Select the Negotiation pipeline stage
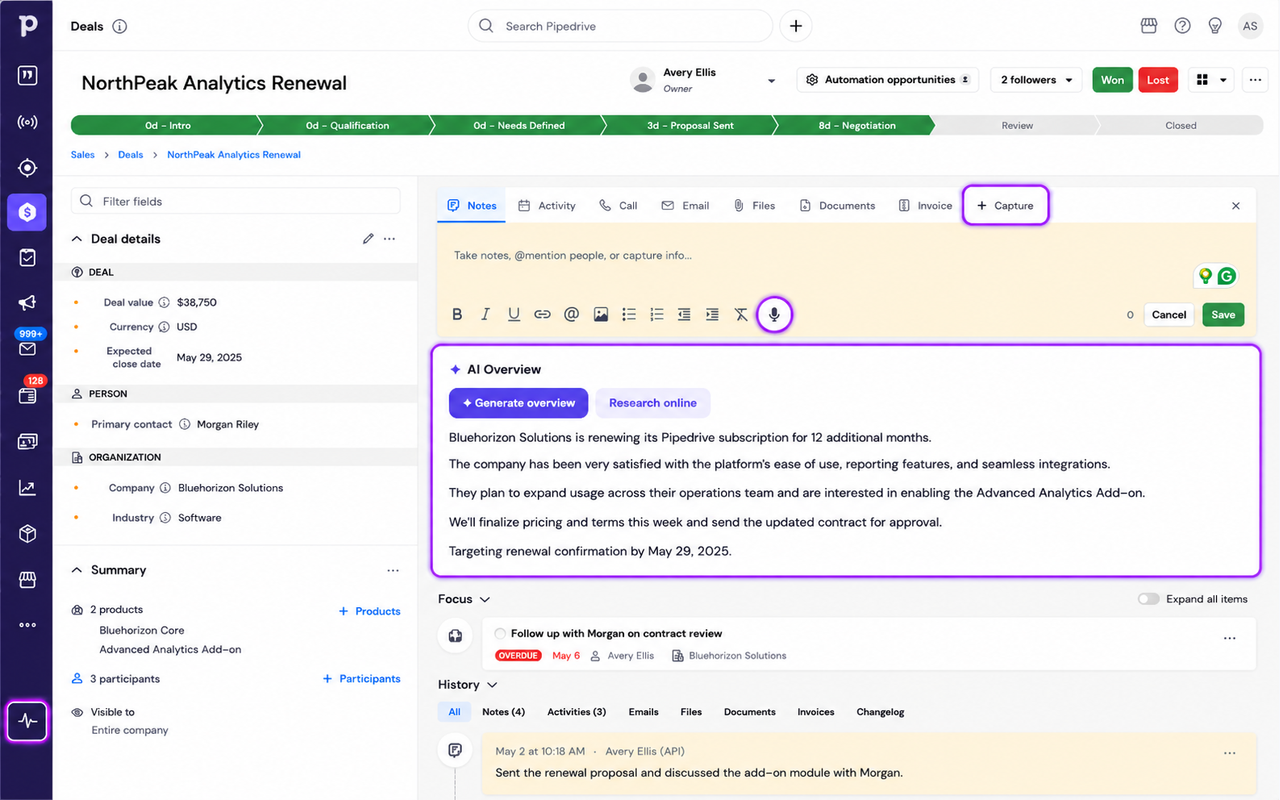 coord(856,126)
